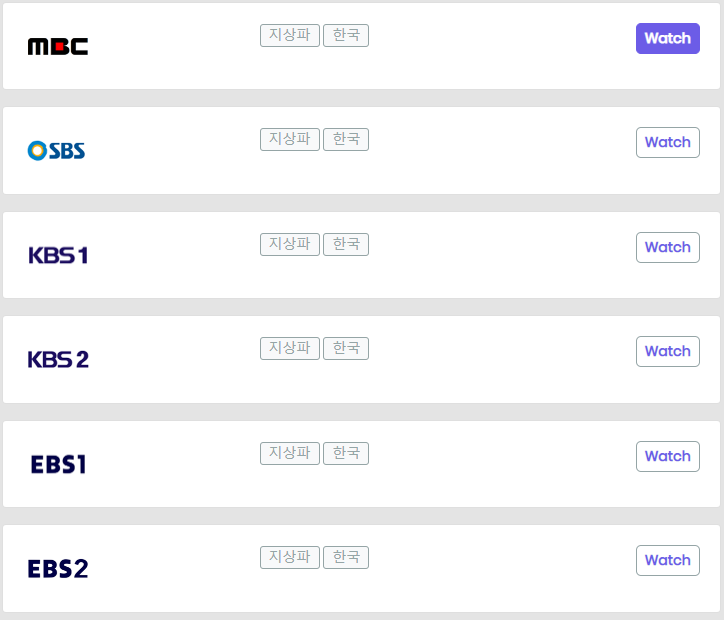Watch the KBS 1 channel
The width and height of the screenshot is (724, 620).
click(667, 247)
